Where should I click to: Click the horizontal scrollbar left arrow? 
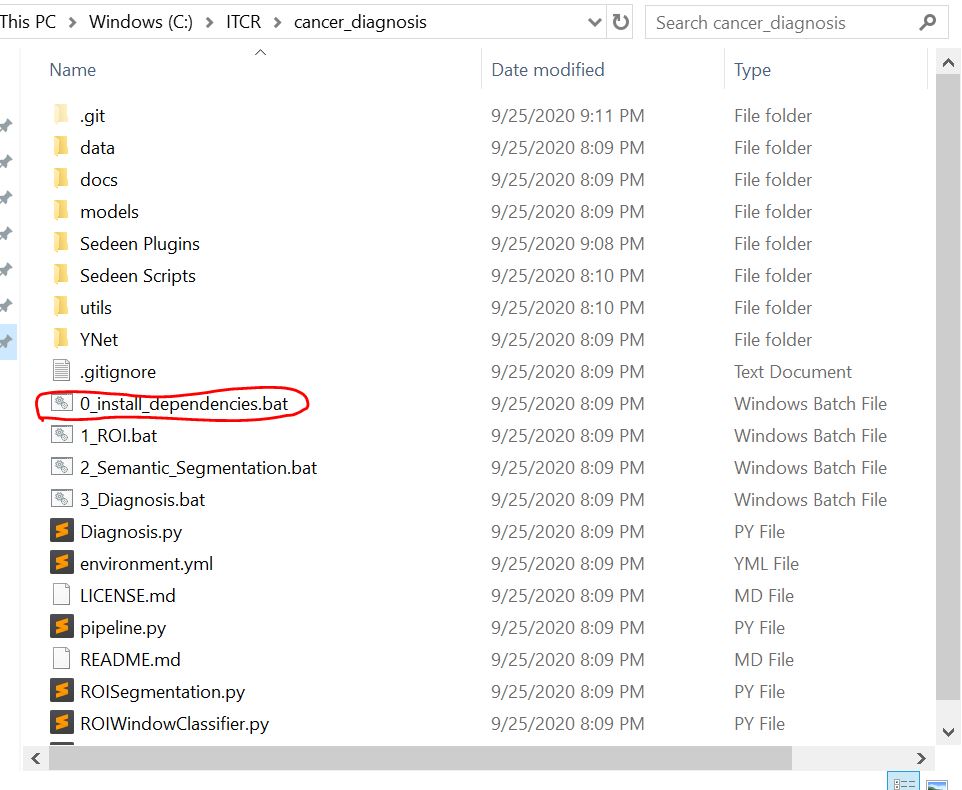[x=36, y=758]
